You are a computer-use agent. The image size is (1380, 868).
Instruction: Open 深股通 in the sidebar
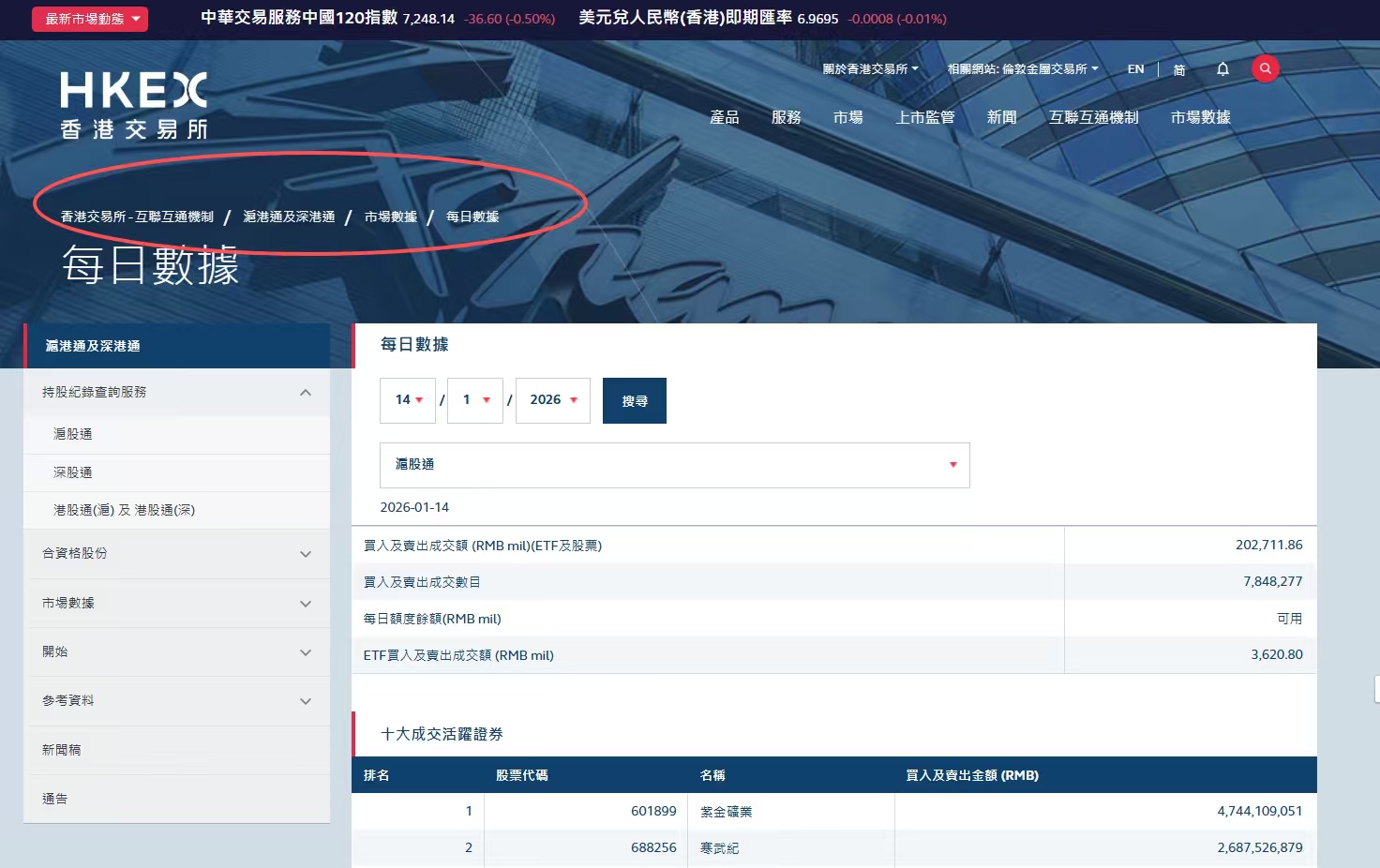[73, 472]
